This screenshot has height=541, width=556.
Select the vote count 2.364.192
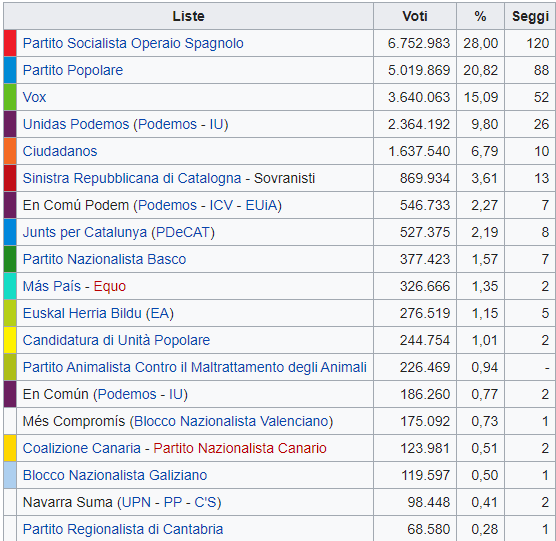click(x=419, y=124)
